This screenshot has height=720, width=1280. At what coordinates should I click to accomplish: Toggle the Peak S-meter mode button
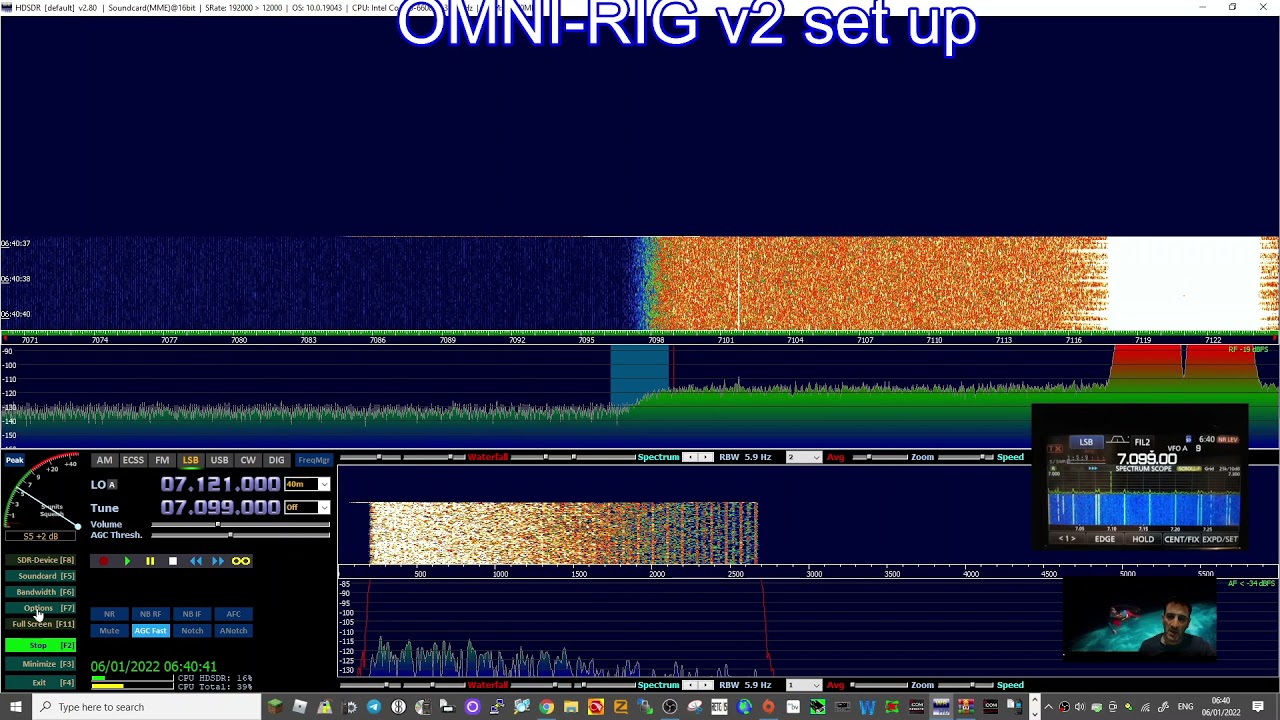(15, 460)
